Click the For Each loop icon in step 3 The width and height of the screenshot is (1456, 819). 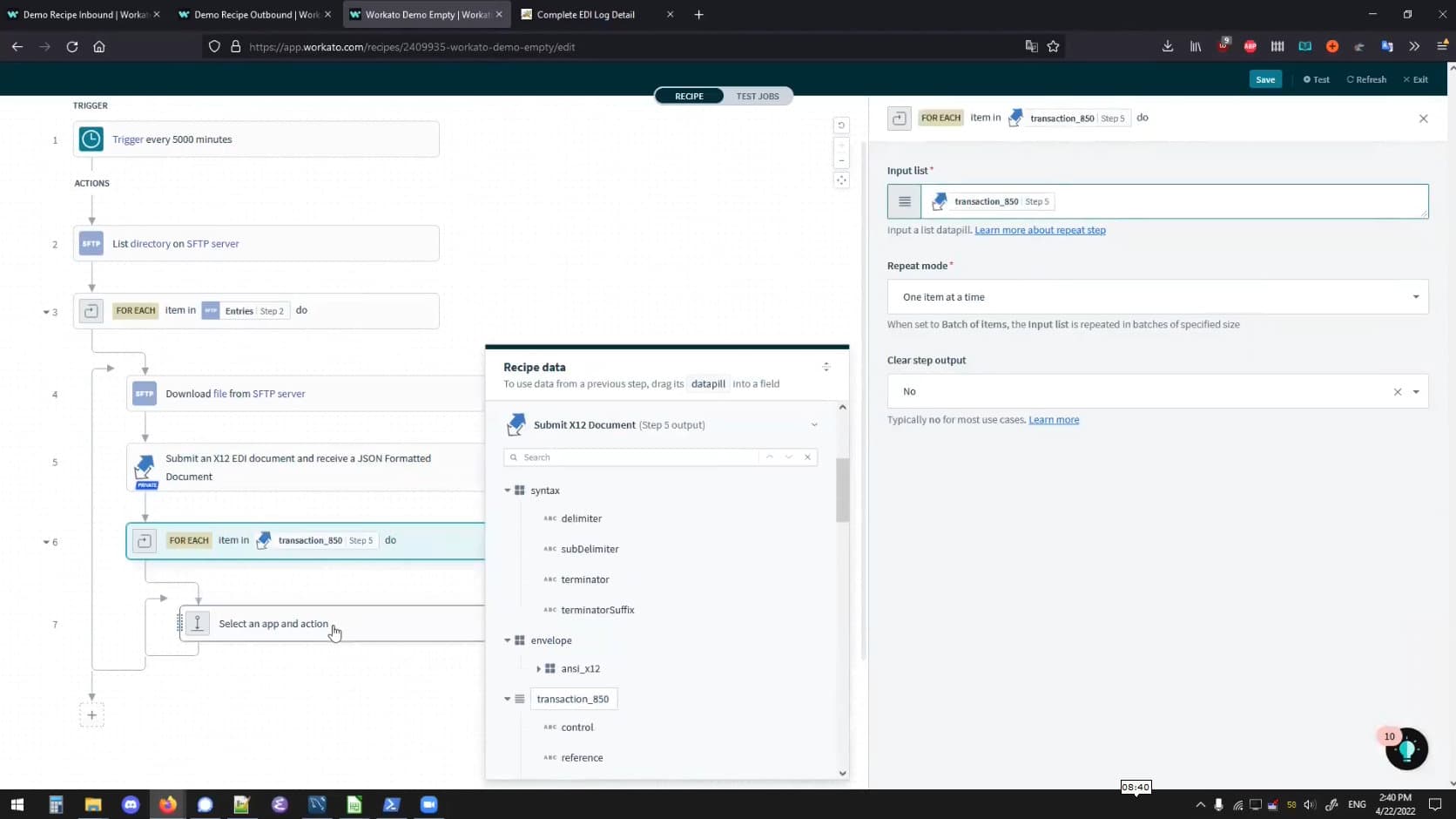(x=91, y=311)
